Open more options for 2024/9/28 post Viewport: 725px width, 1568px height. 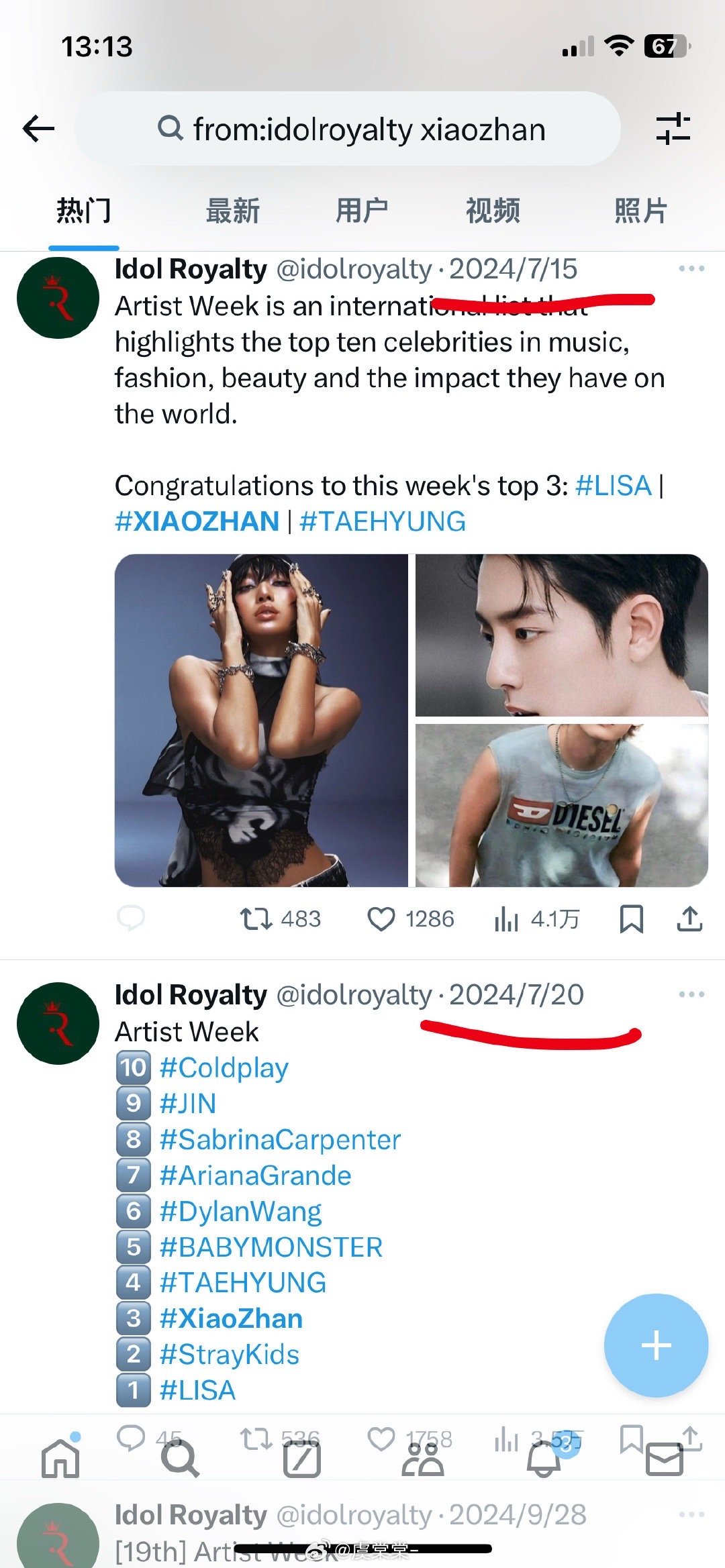691,1515
